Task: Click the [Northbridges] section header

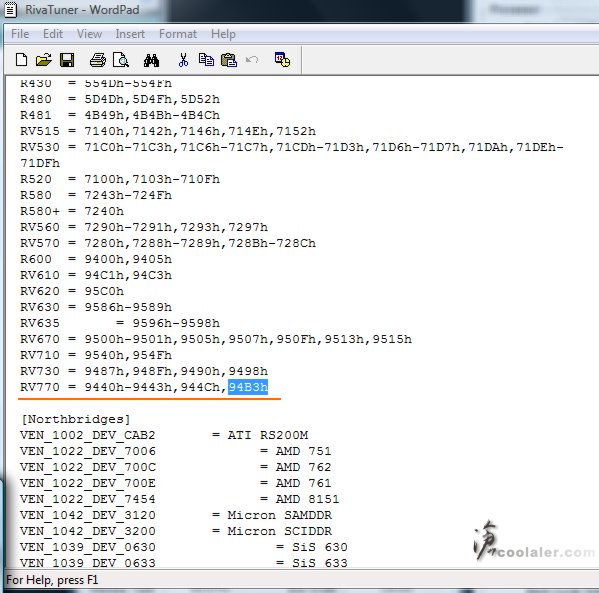Action: (x=76, y=420)
